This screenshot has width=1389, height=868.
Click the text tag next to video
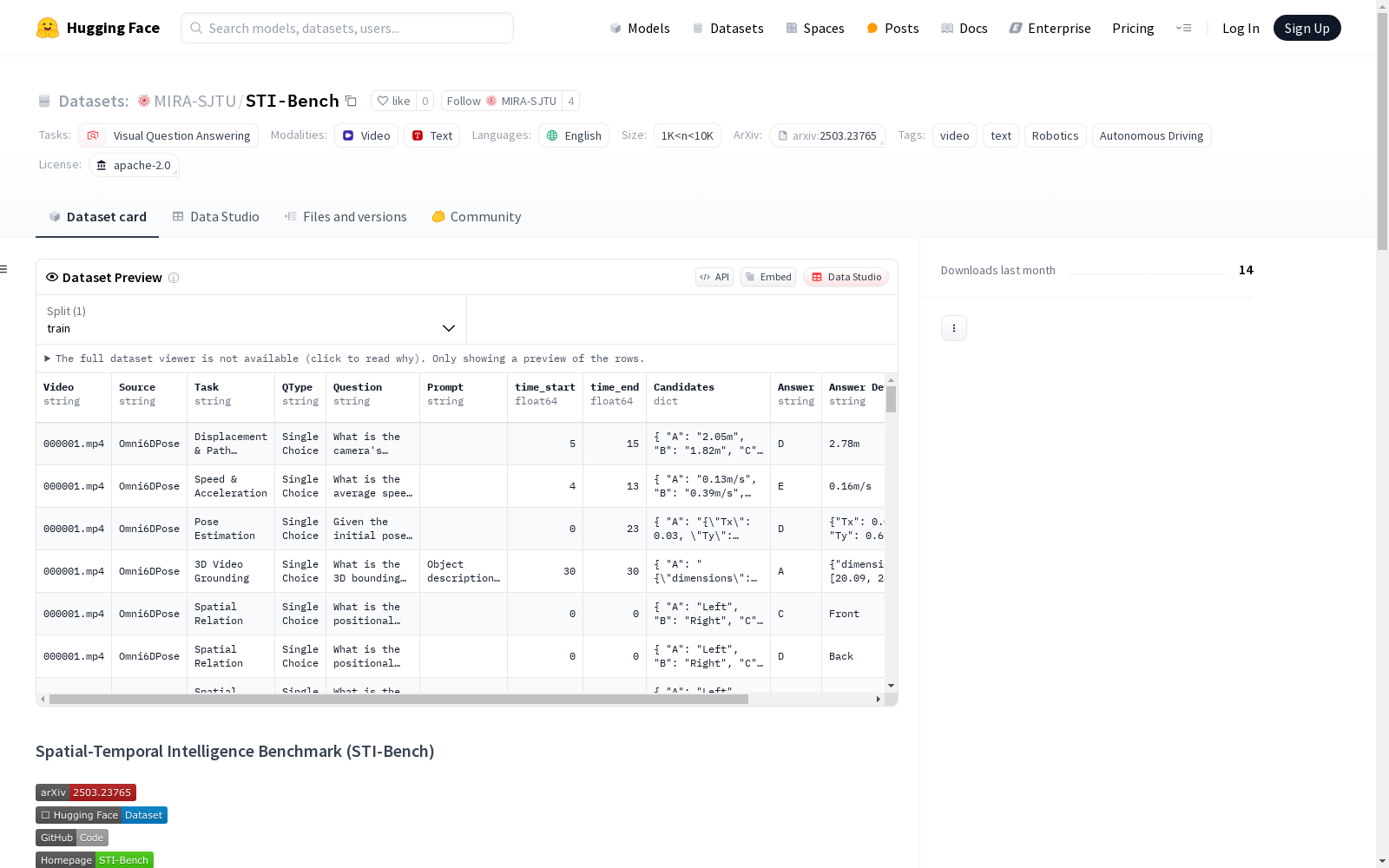(1001, 135)
